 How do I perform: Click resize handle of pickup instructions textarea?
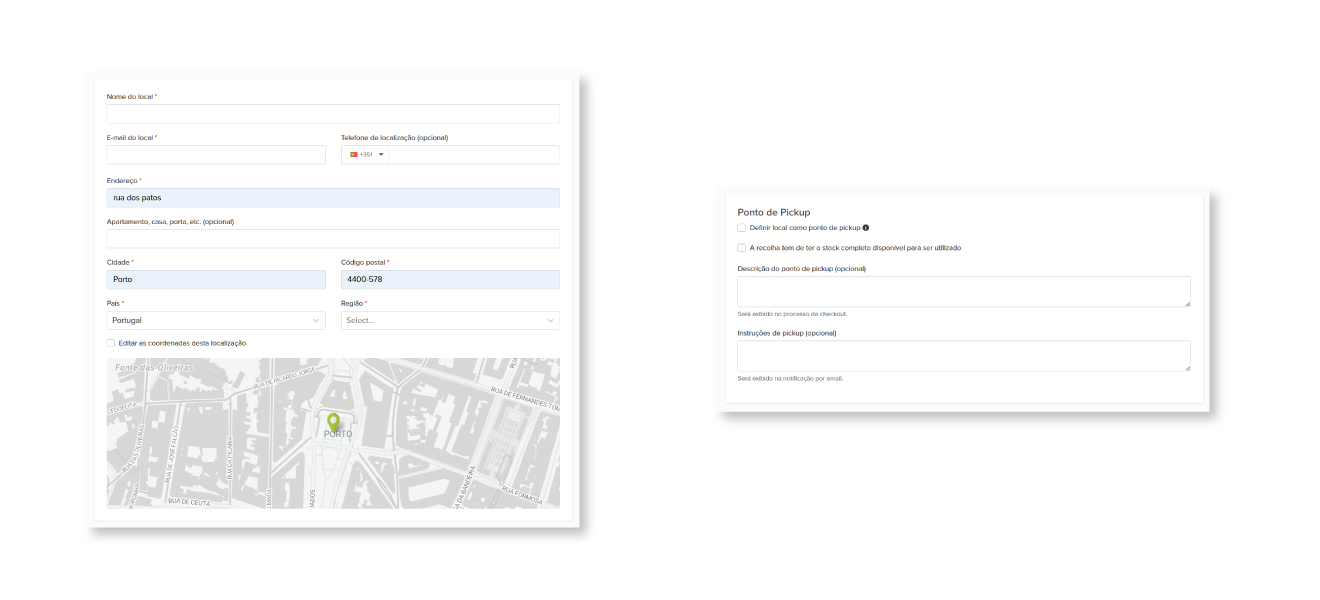pyautogui.click(x=1186, y=367)
